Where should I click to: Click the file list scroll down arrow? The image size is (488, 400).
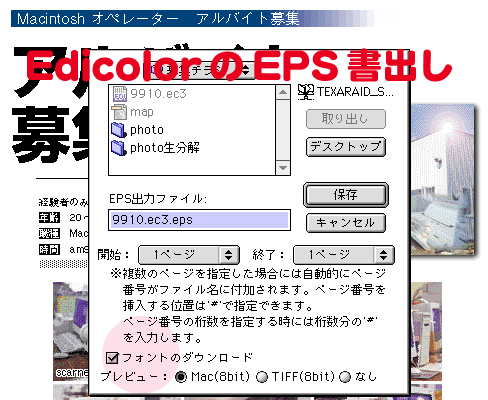tap(283, 168)
